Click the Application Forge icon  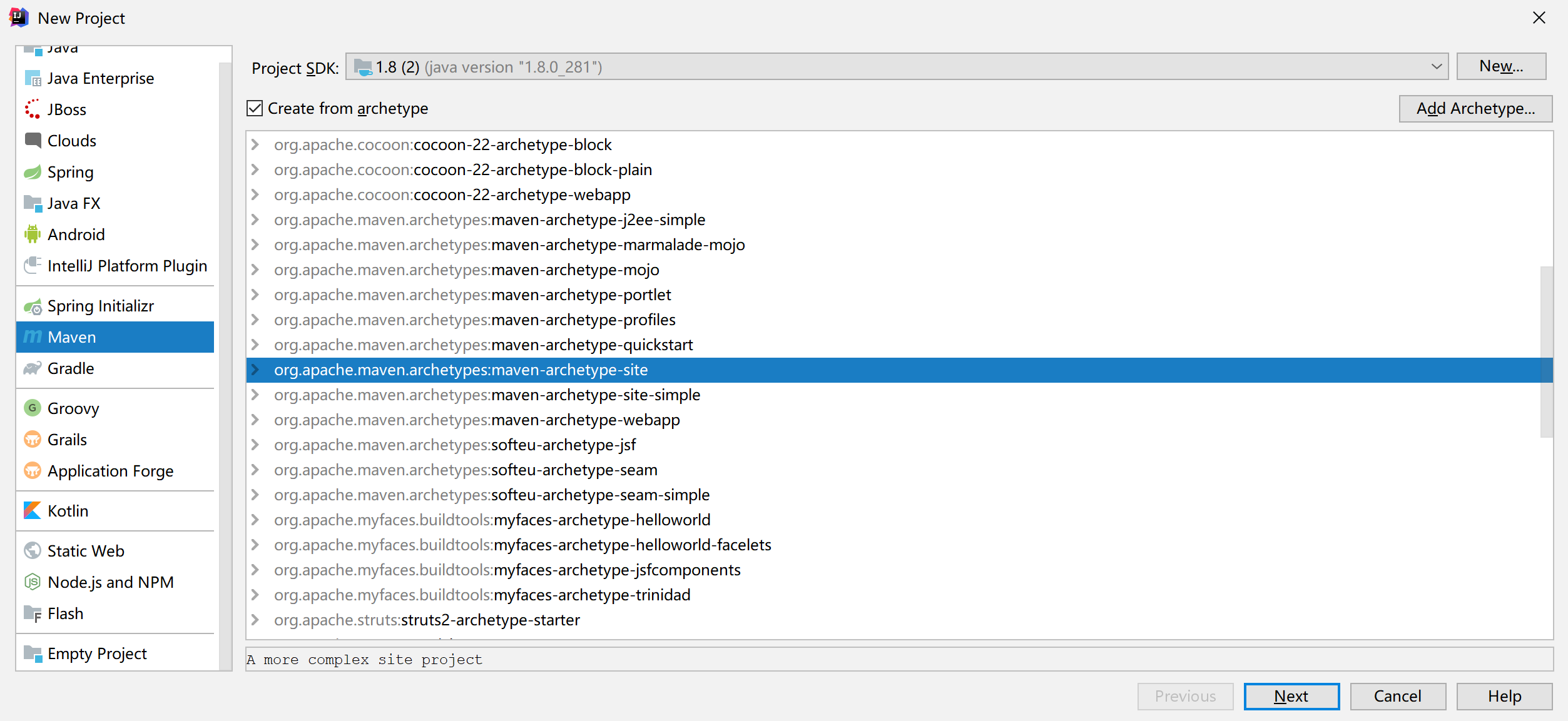[x=33, y=471]
